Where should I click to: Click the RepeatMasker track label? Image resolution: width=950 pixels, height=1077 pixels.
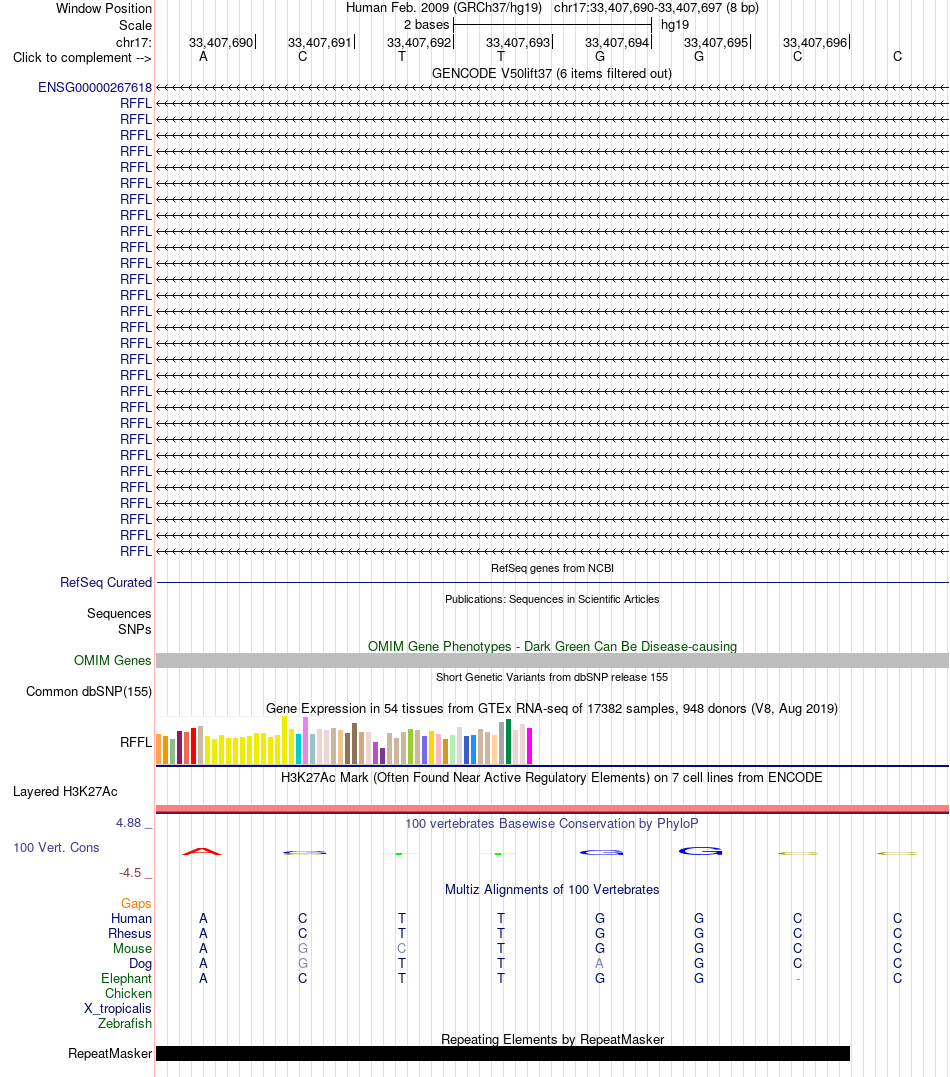coord(110,1054)
